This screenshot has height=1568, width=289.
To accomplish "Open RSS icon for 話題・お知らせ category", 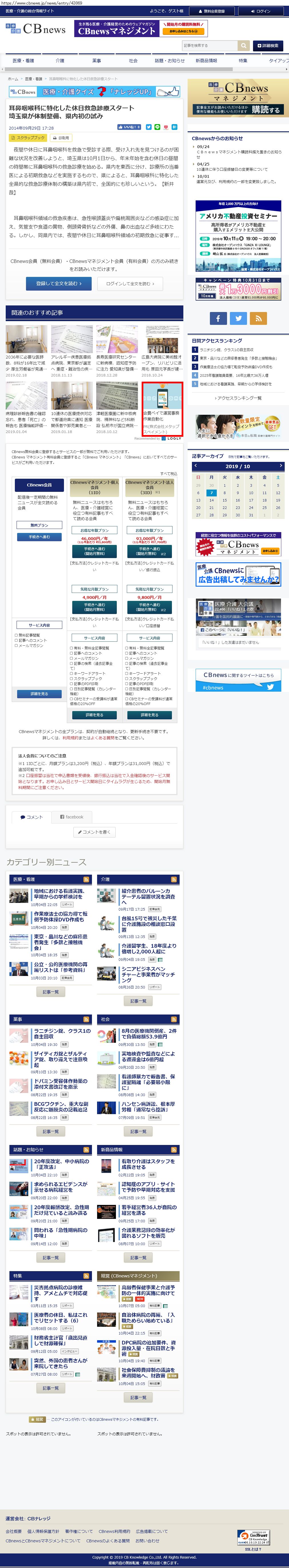I will coord(87,1150).
